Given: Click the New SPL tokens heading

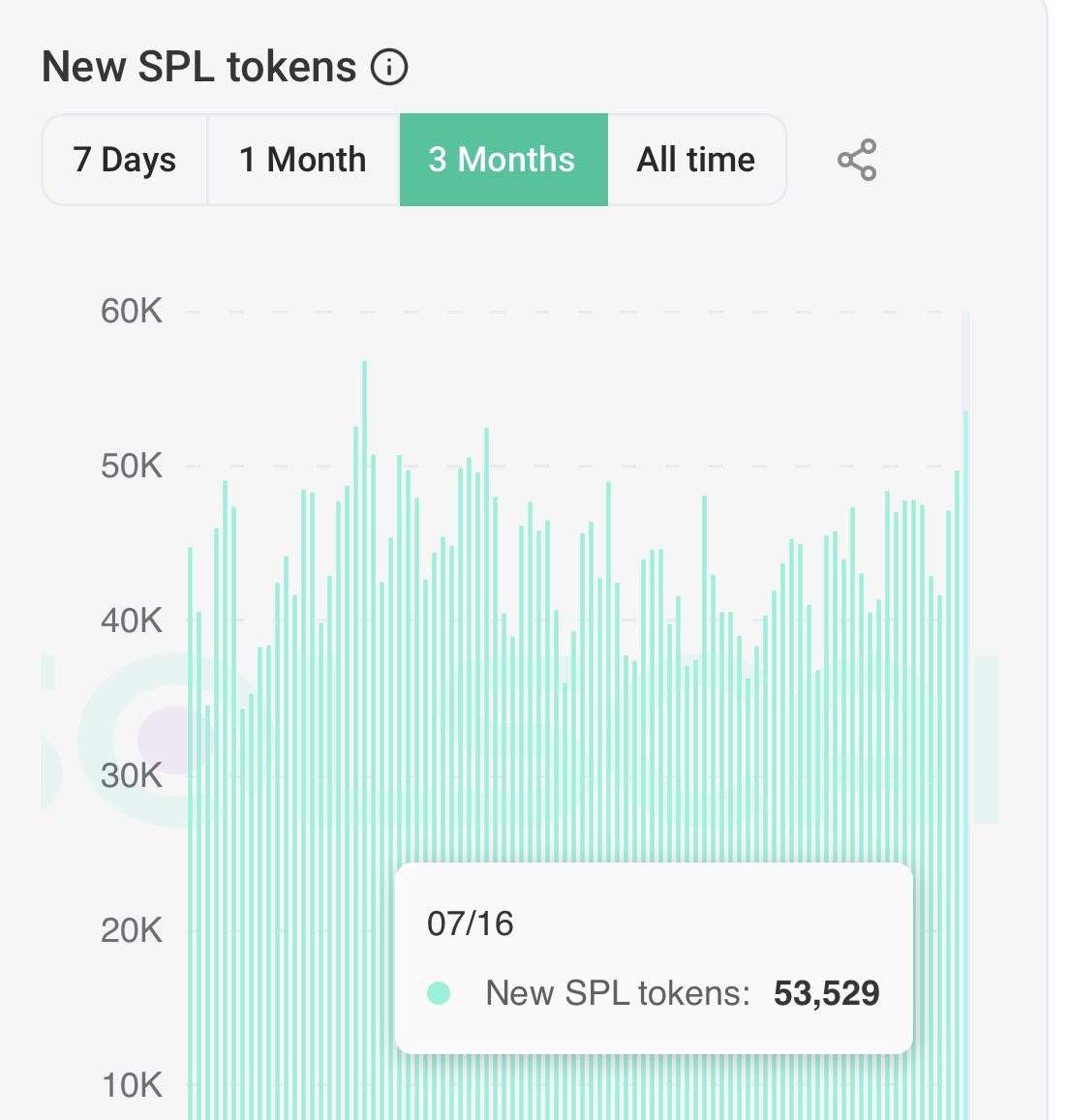Looking at the screenshot, I should 199,68.
